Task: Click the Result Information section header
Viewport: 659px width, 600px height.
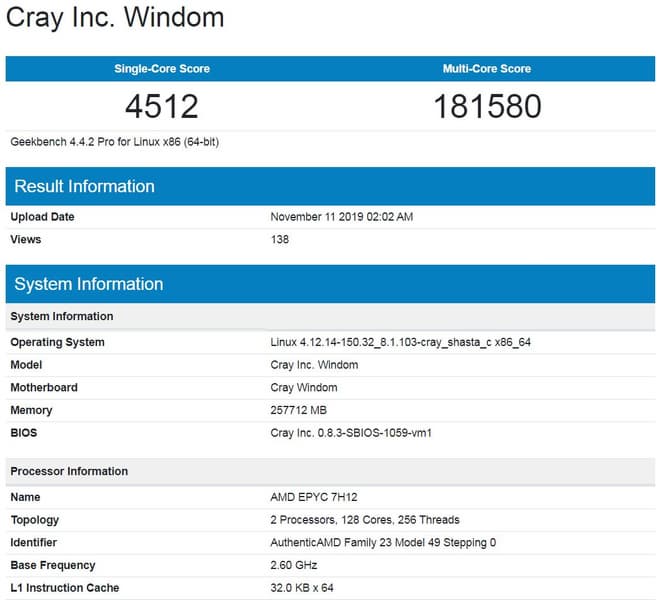Action: point(85,186)
